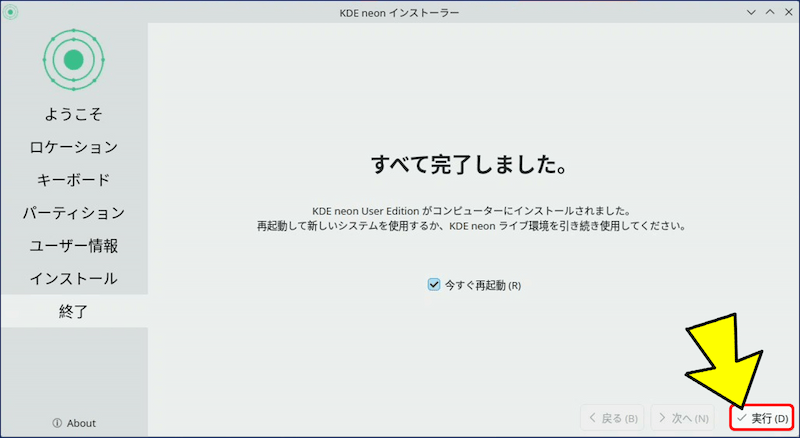Select the ユーザー情報 step in the sidebar
Viewport: 800px width, 438px height.
click(73, 246)
